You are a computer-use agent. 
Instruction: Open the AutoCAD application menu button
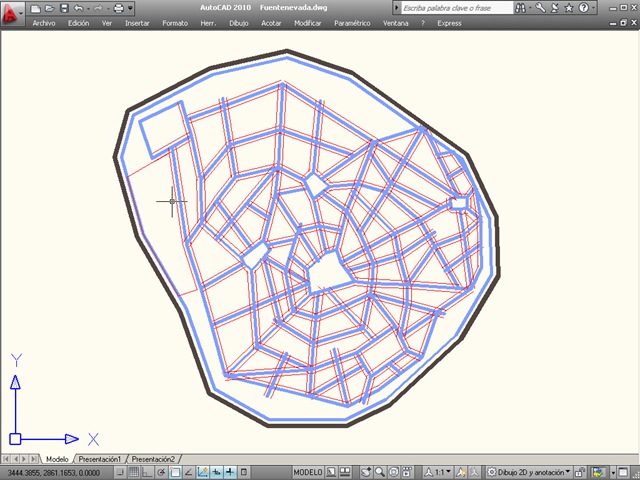tap(12, 14)
